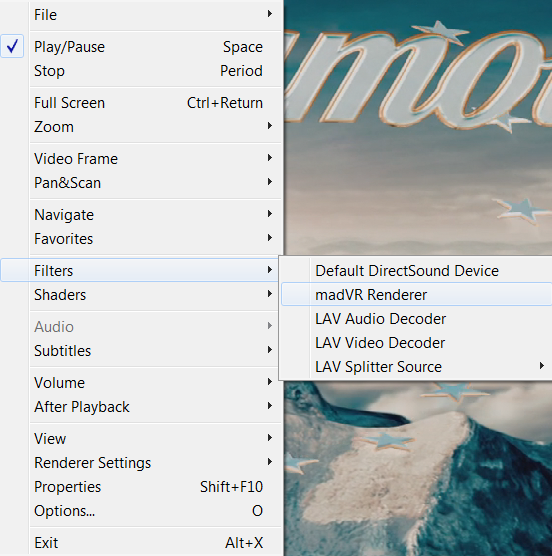Open the File submenu
552x556 pixels.
[x=142, y=15]
